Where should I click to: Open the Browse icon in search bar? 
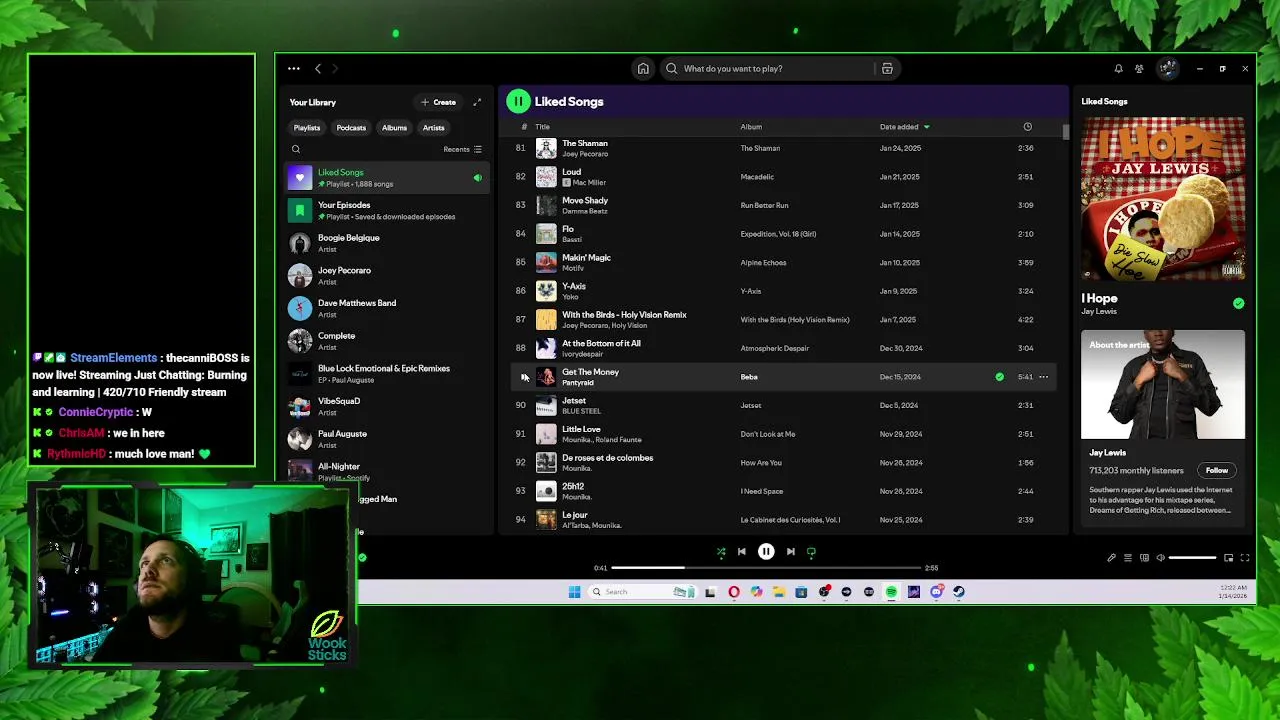tap(887, 69)
